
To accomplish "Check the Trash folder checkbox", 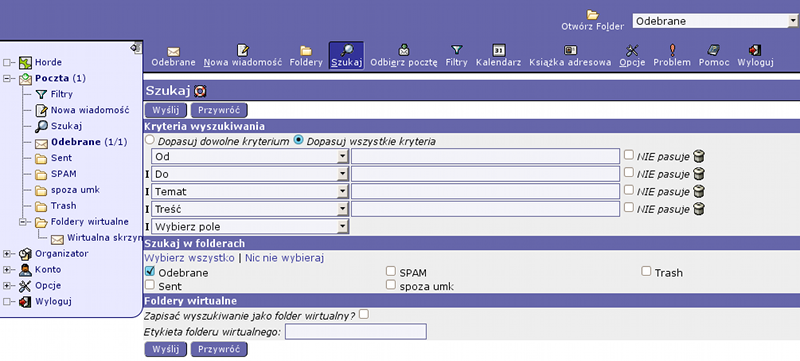I will pyautogui.click(x=646, y=271).
